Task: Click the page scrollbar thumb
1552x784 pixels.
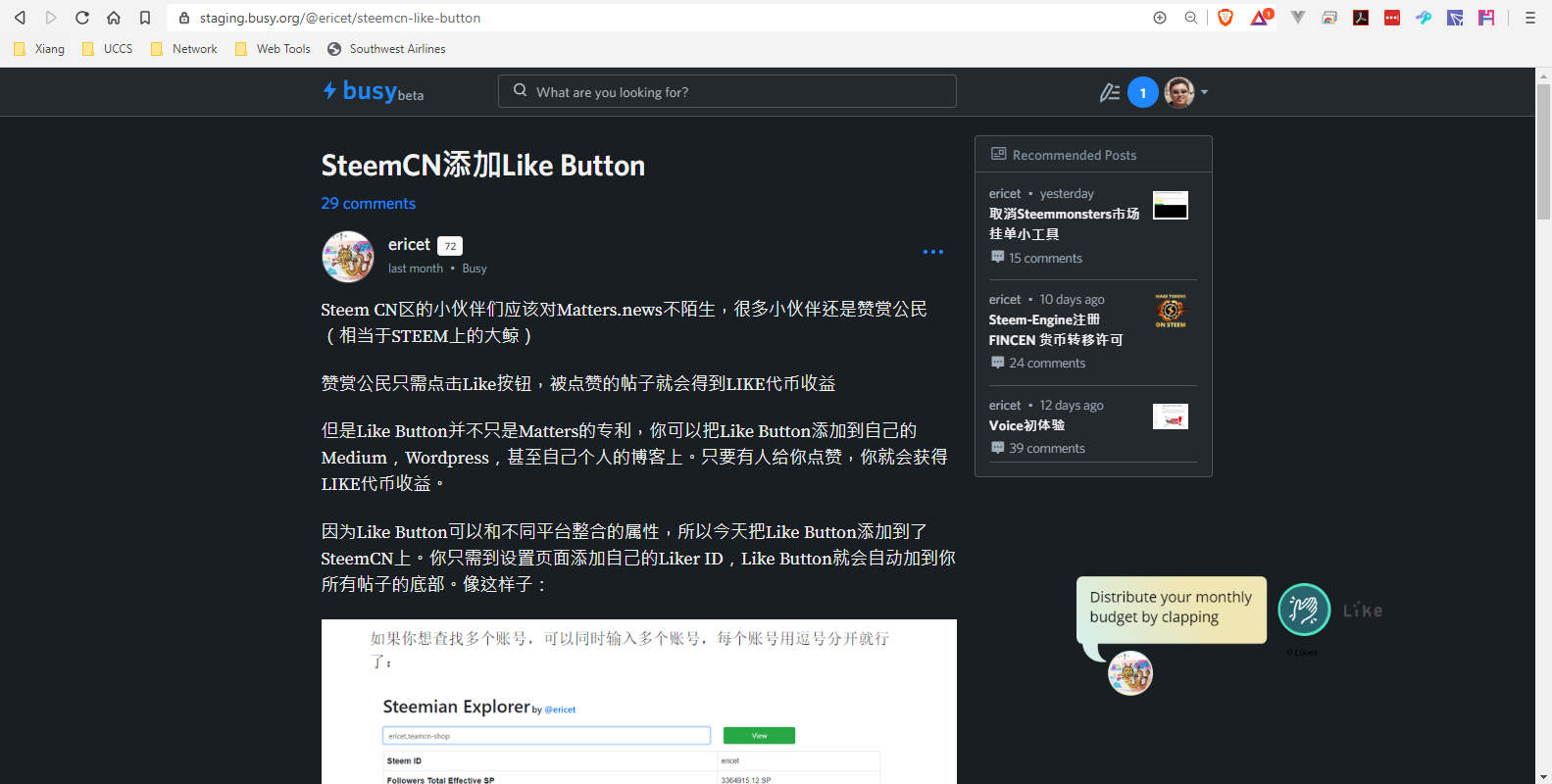Action: tap(1543, 151)
